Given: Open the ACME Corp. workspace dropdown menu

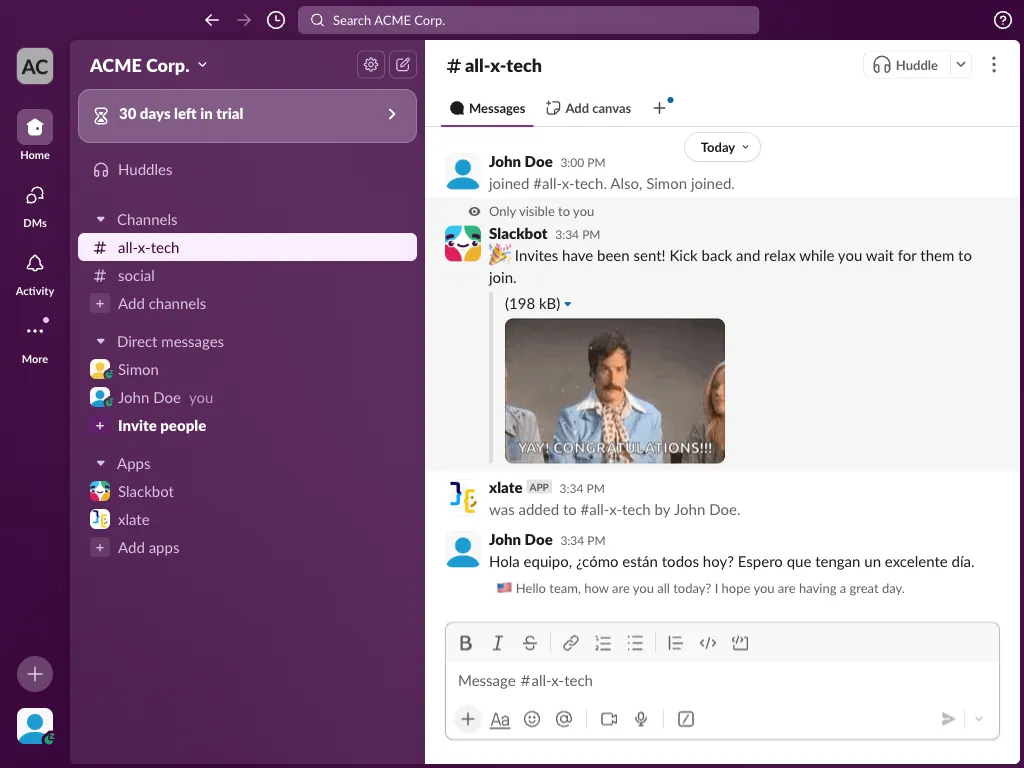Looking at the screenshot, I should click(x=149, y=65).
